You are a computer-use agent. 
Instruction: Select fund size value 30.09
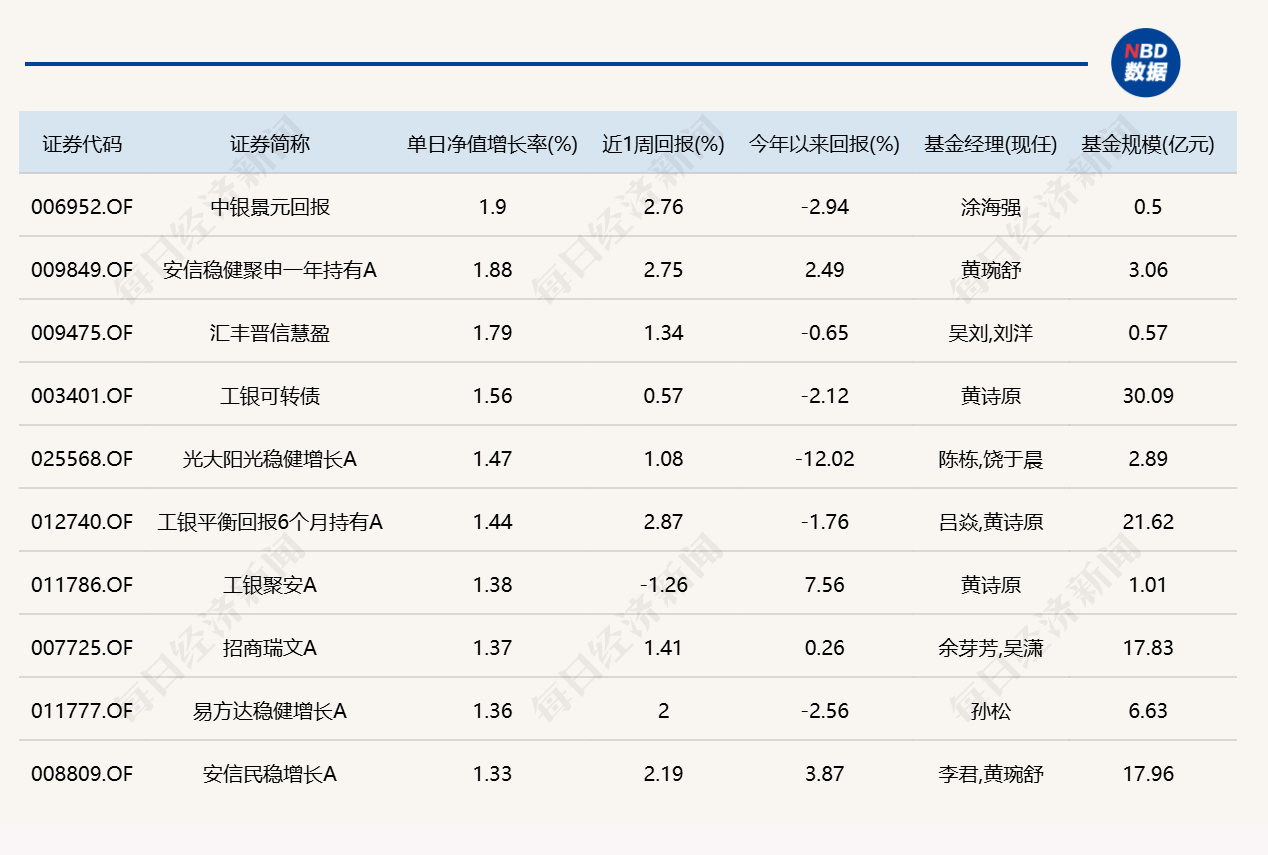click(x=1148, y=396)
